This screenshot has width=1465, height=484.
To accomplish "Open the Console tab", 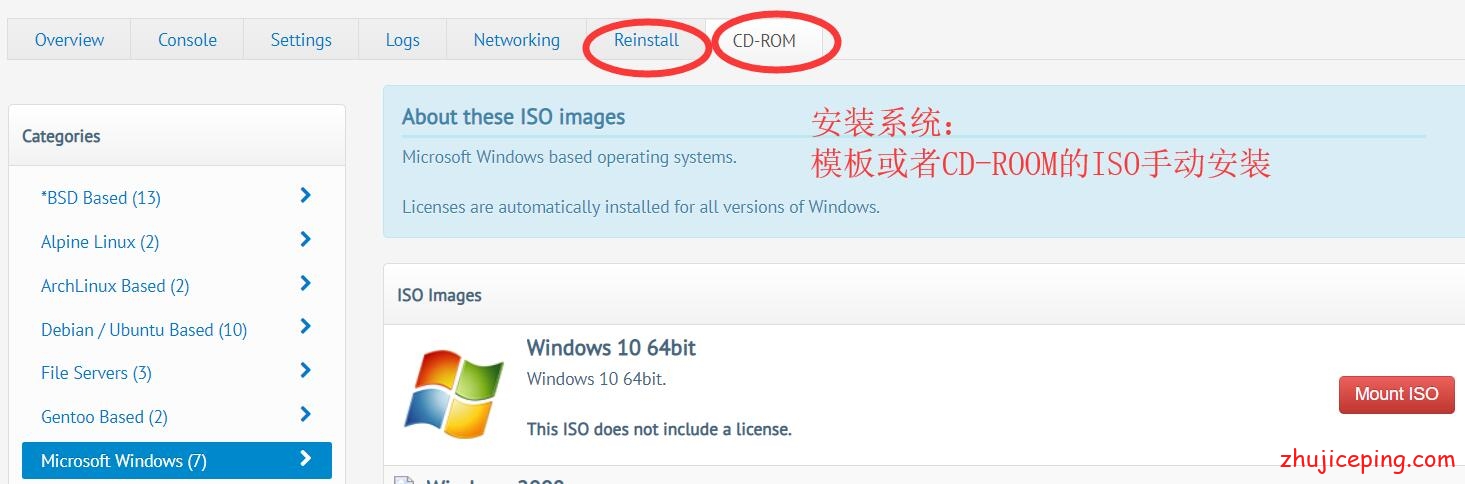I will (187, 40).
